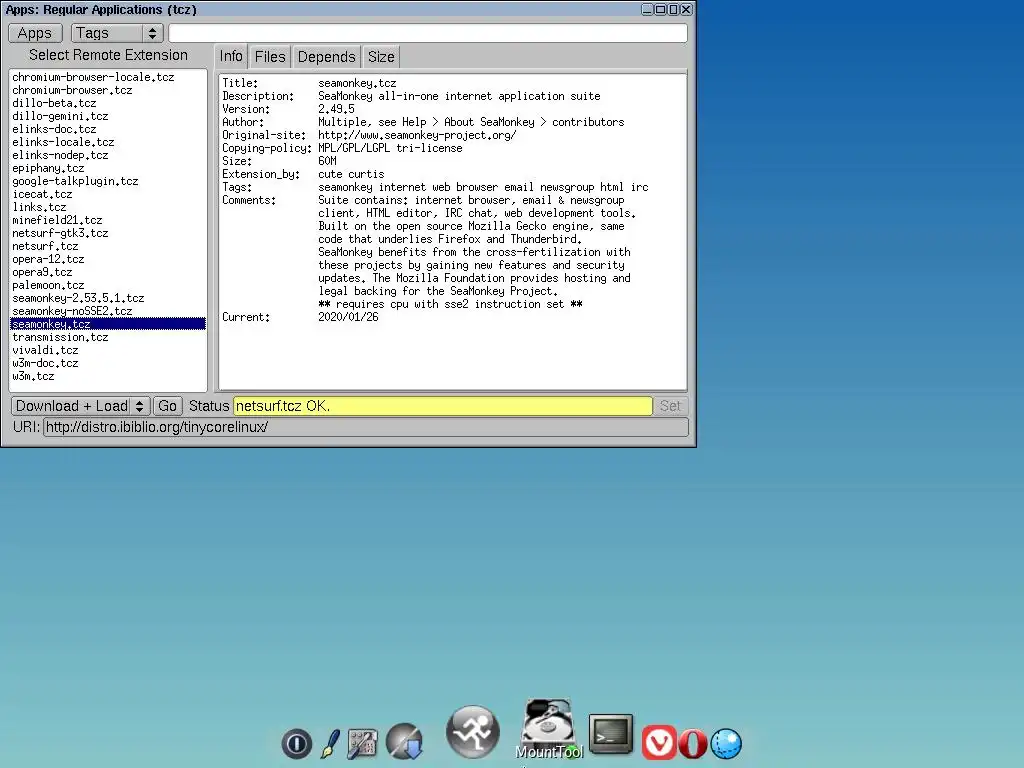Launch the Apps download icon in dock

click(x=404, y=741)
